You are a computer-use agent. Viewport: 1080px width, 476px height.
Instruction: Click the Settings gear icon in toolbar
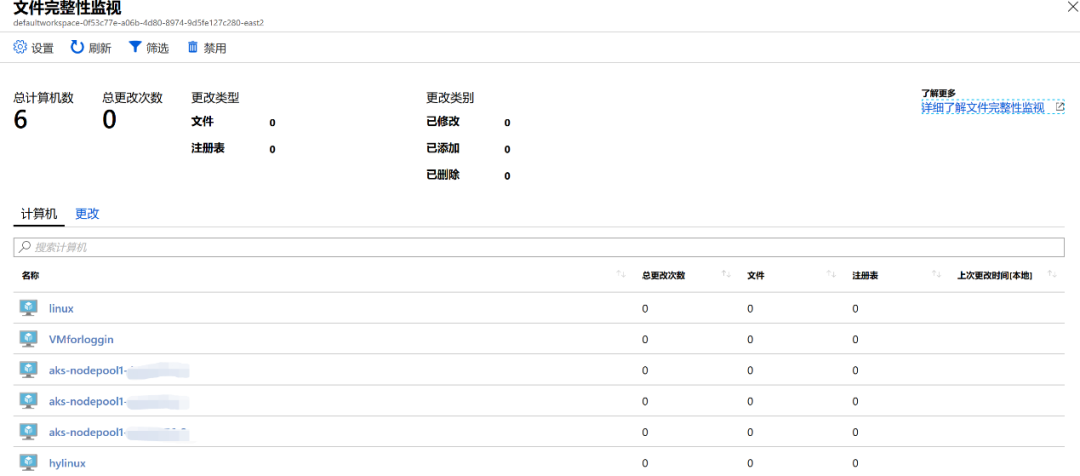coord(20,47)
